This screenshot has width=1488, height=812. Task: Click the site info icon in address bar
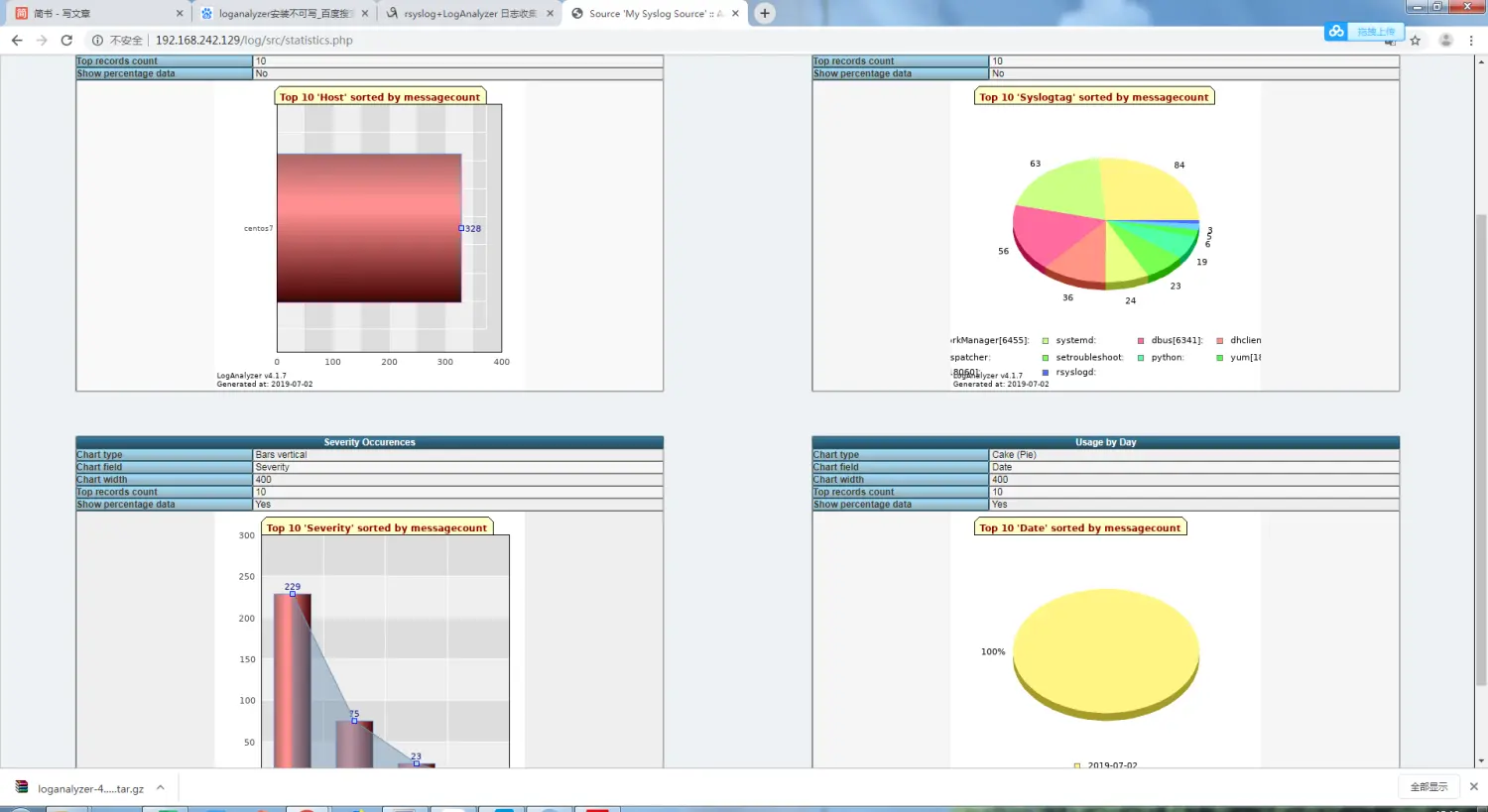[97, 41]
